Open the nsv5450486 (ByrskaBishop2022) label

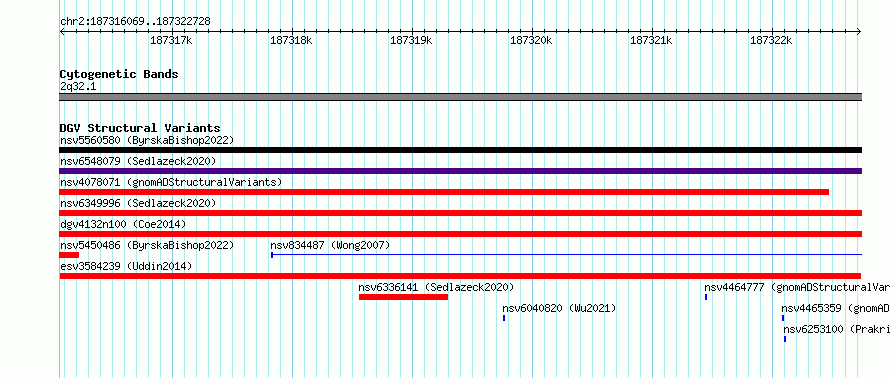click(x=147, y=245)
